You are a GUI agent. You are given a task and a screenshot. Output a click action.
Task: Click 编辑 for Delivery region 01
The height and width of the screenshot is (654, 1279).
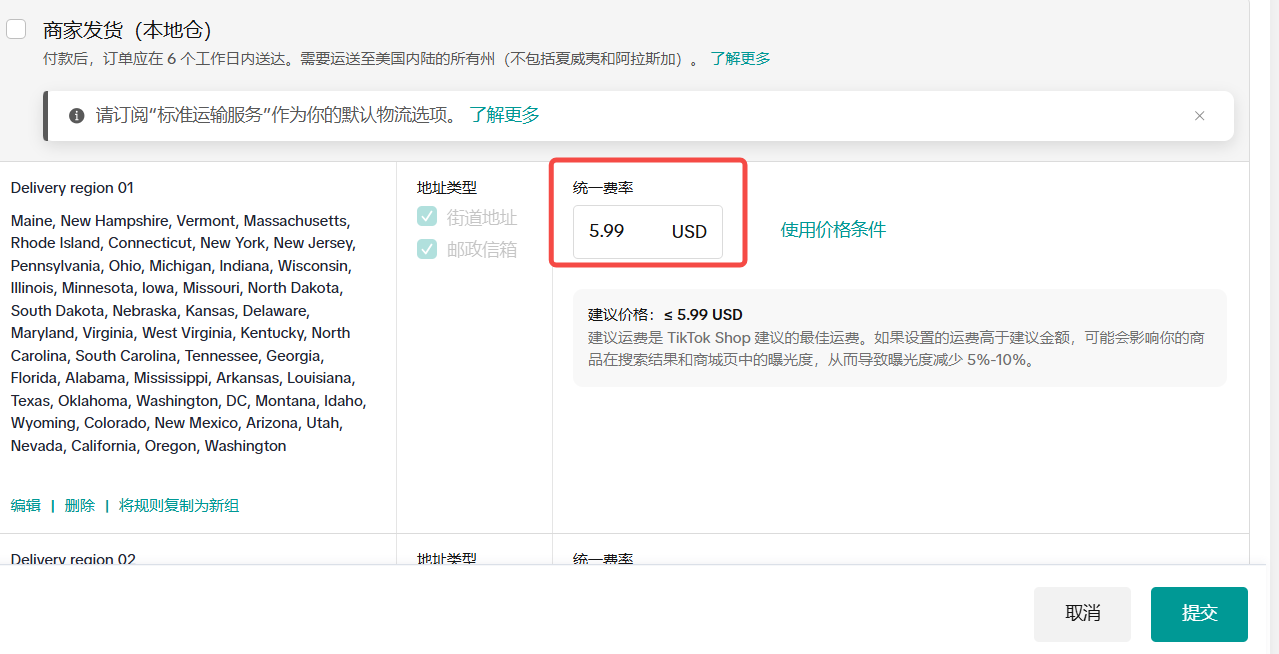(x=26, y=506)
